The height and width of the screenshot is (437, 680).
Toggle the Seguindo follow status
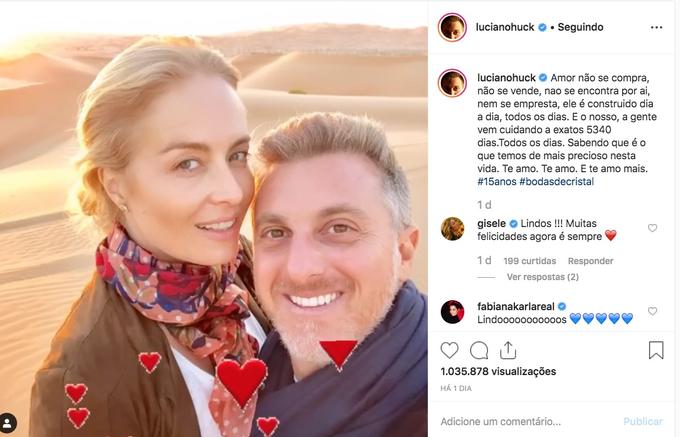click(580, 27)
